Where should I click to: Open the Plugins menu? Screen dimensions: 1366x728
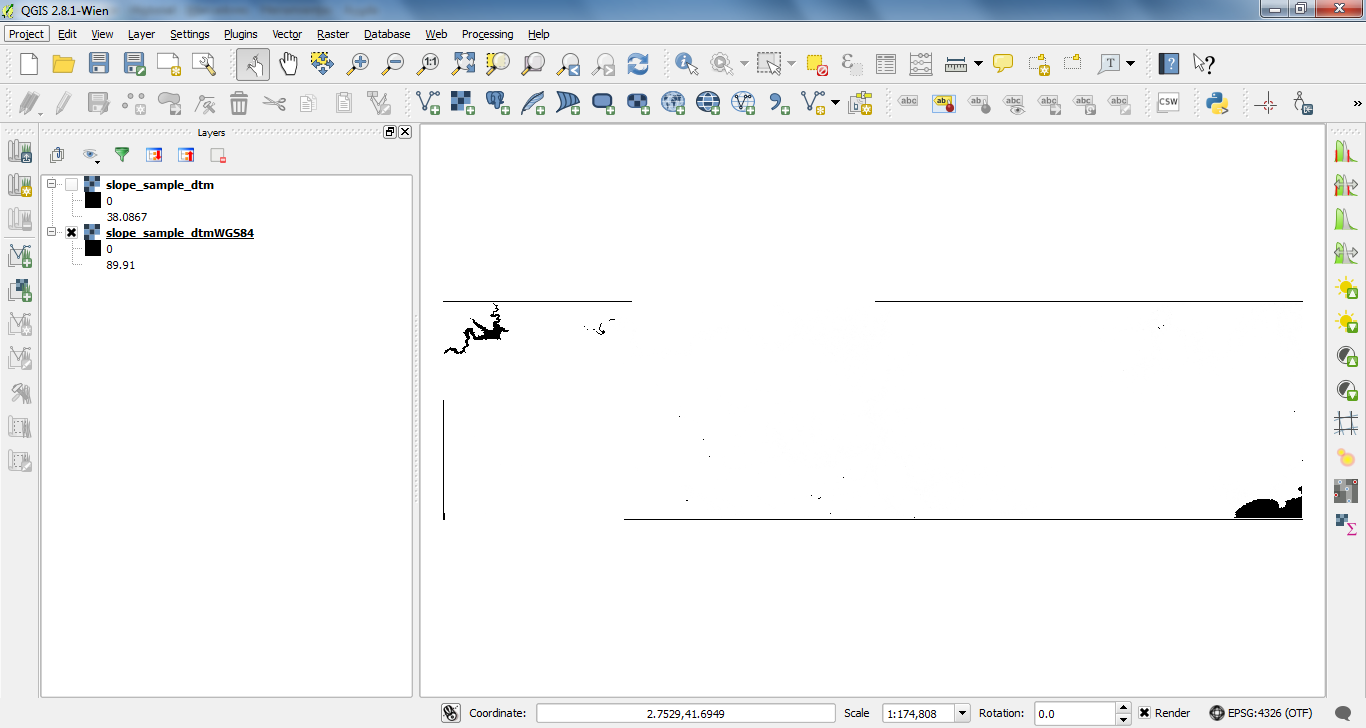[x=240, y=34]
